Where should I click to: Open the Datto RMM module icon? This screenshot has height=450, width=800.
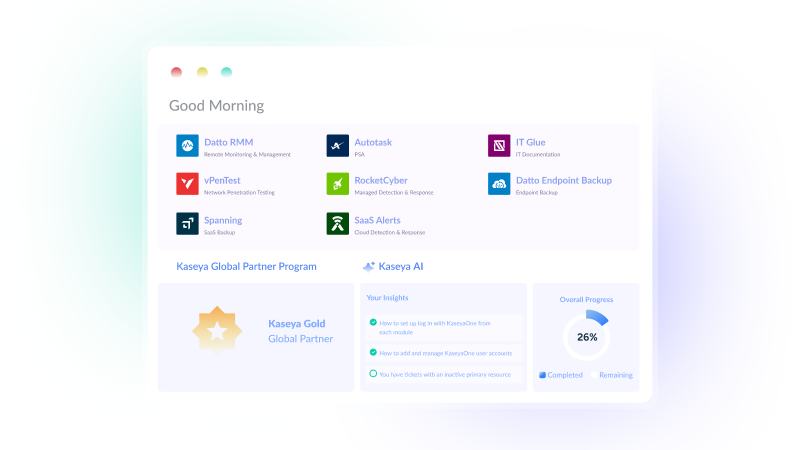pyautogui.click(x=187, y=145)
